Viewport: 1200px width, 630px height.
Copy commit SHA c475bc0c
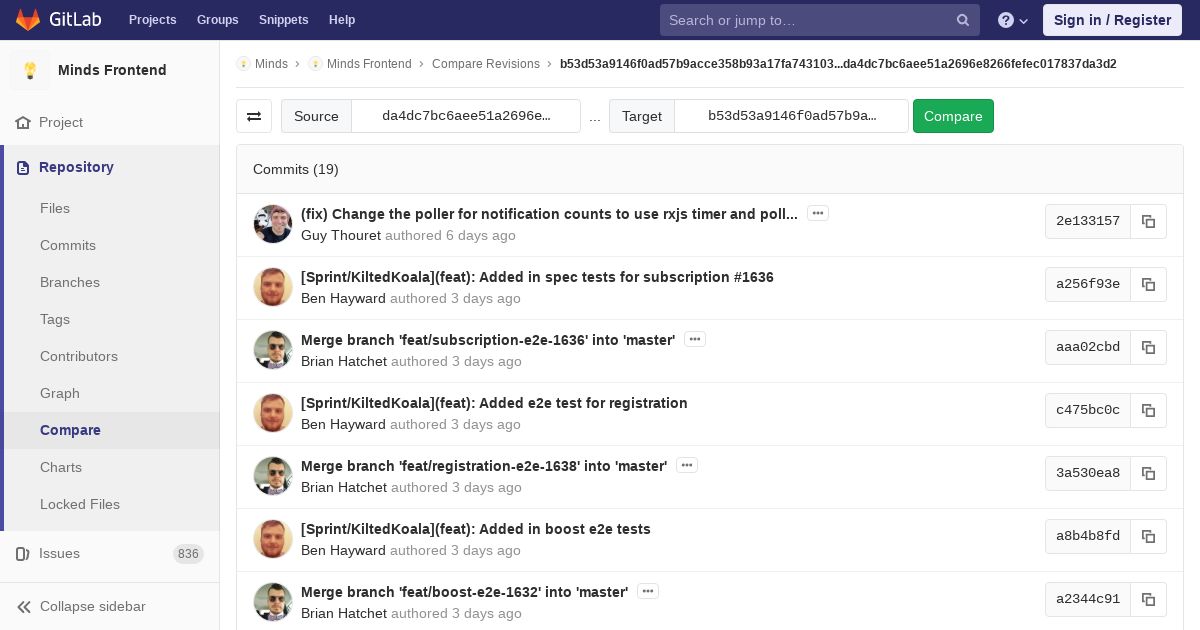click(x=1148, y=410)
